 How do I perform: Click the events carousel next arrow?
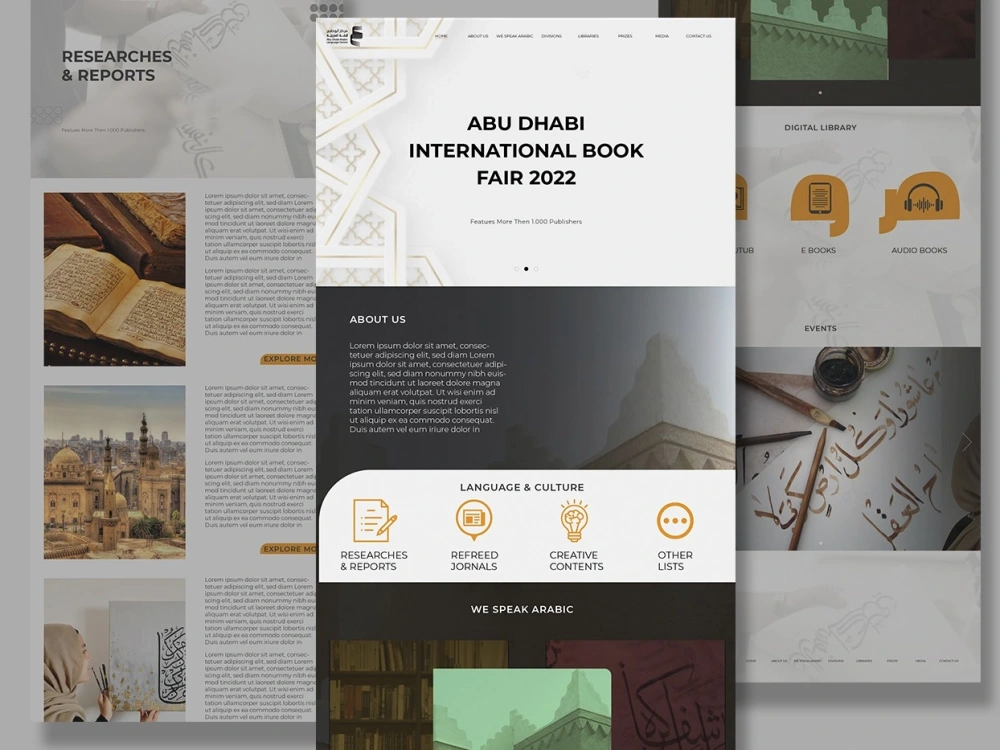point(967,441)
